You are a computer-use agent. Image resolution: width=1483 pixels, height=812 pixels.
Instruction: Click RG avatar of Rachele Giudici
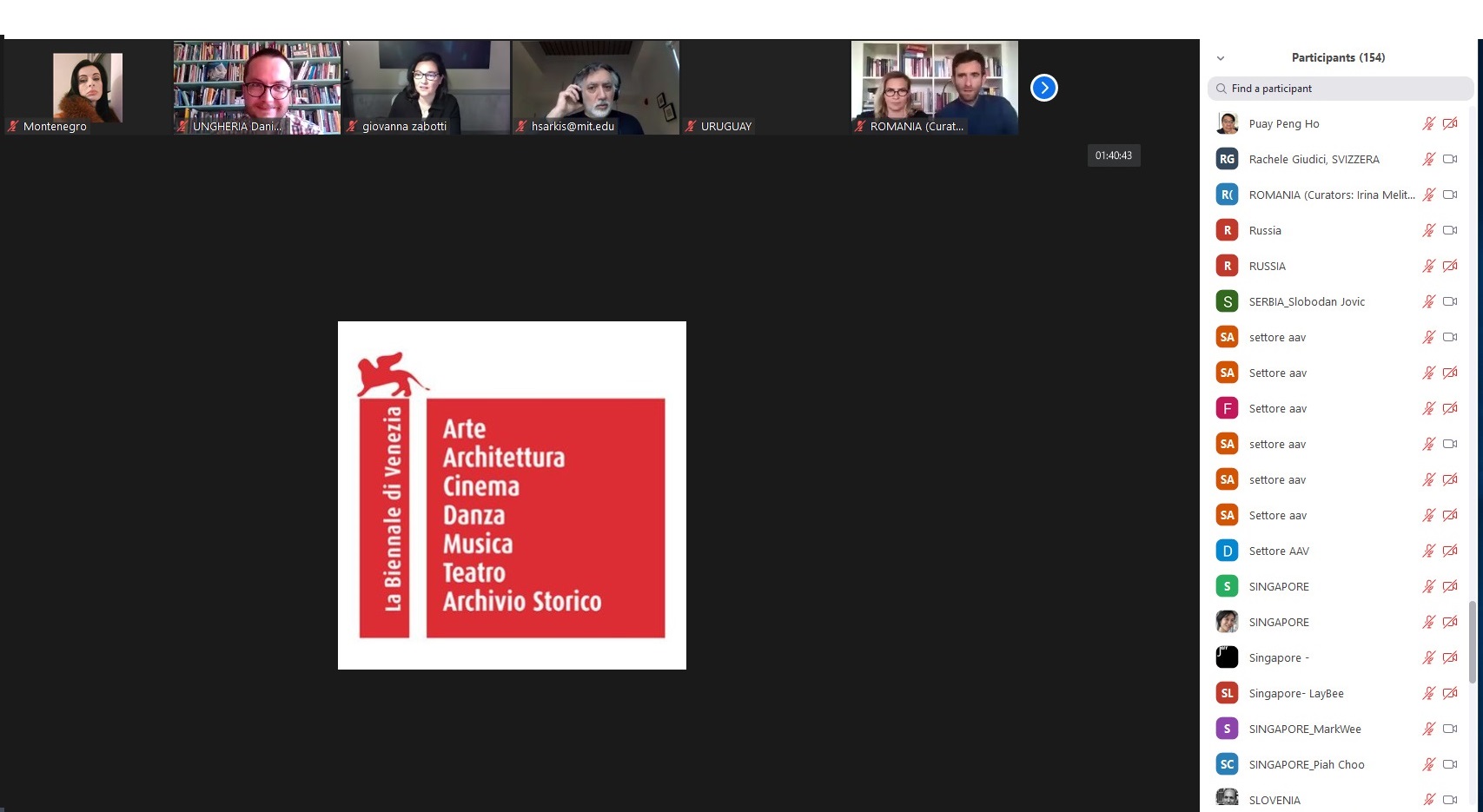click(x=1227, y=159)
